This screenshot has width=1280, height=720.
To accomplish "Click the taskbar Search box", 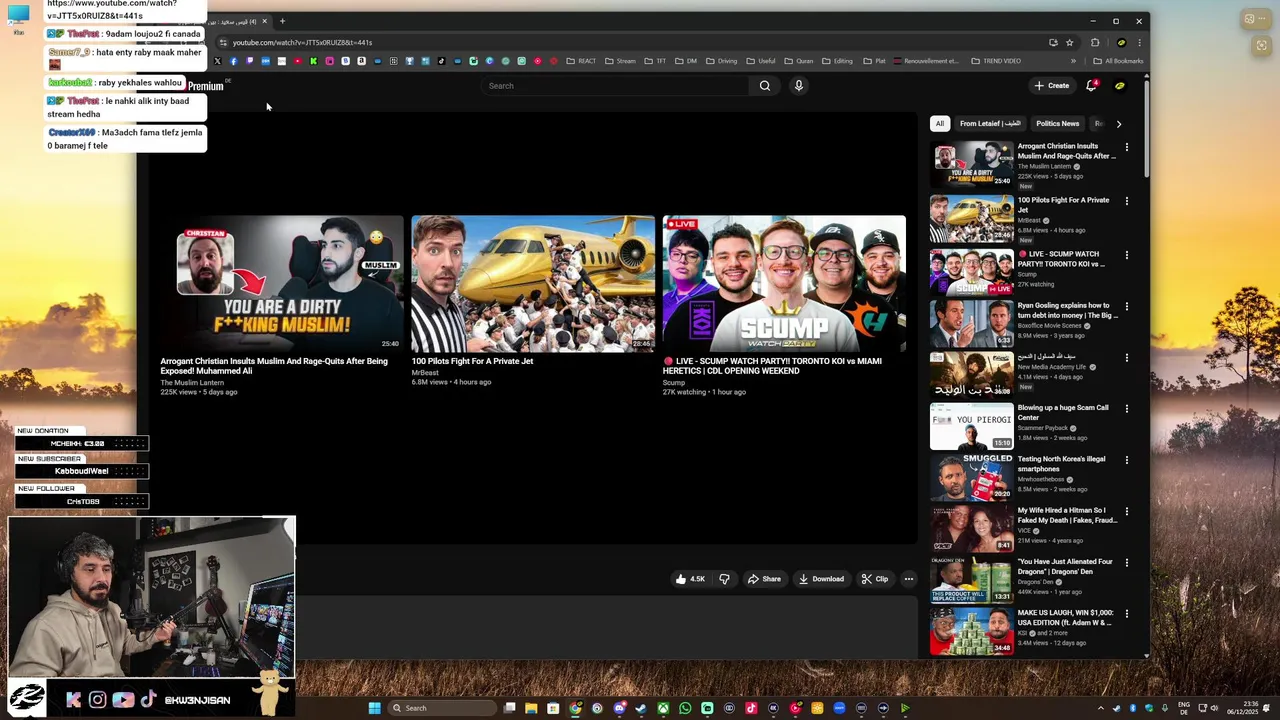I will pos(442,708).
